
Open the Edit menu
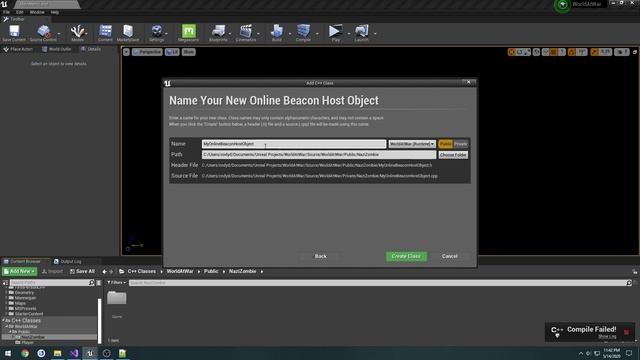click(x=19, y=12)
